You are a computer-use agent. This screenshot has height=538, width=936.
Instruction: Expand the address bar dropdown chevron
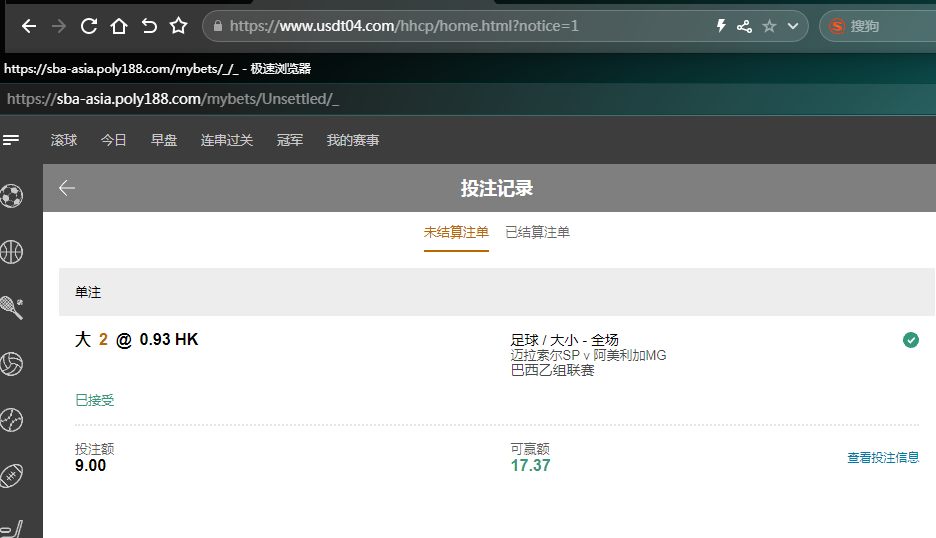pos(793,26)
